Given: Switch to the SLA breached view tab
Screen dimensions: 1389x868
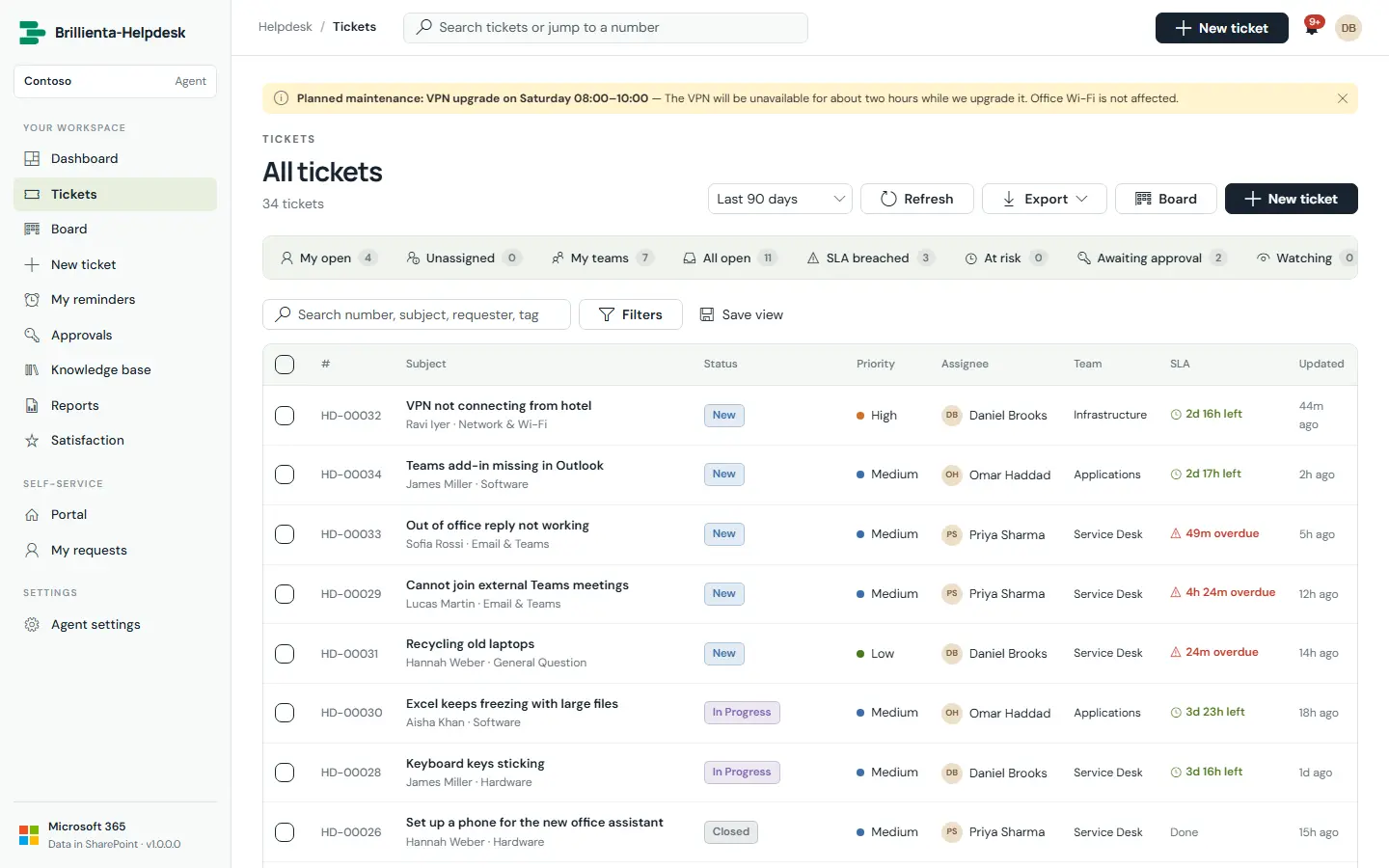Looking at the screenshot, I should [870, 258].
